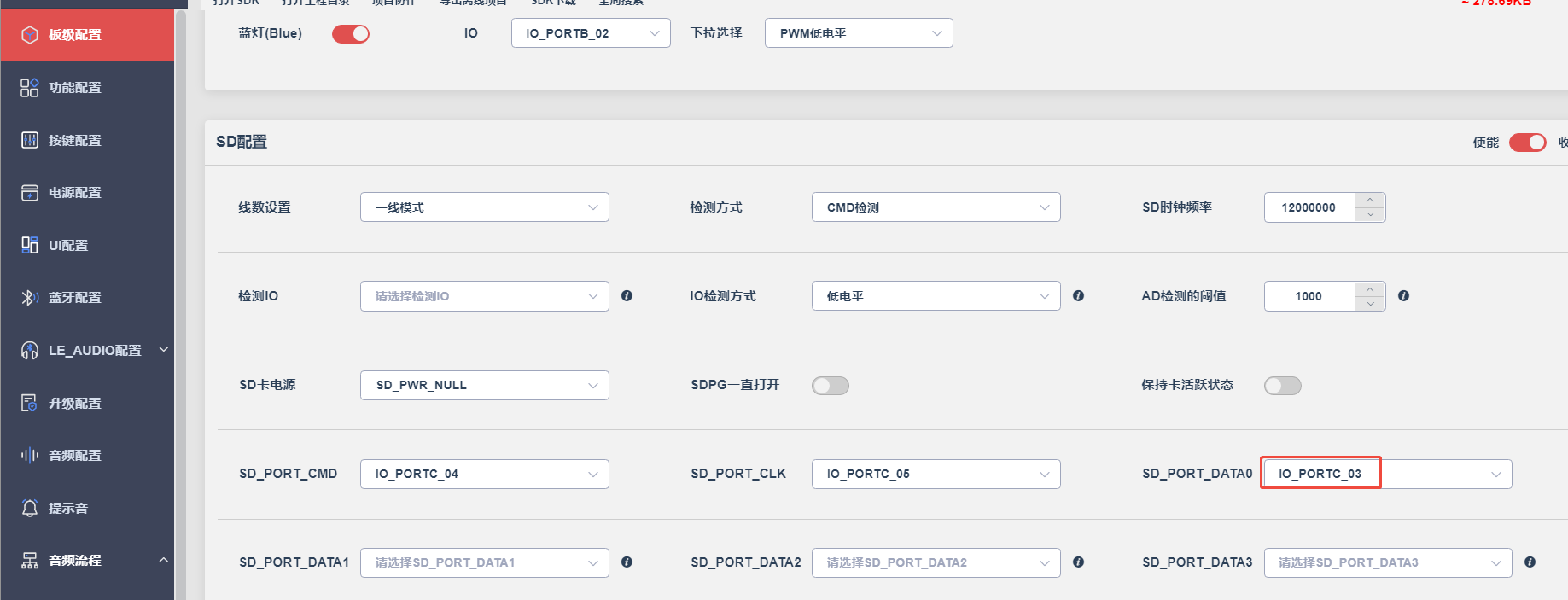Open the SD卡电源 SD_PWR_NULL dropdown
1568x600 pixels.
pyautogui.click(x=485, y=385)
